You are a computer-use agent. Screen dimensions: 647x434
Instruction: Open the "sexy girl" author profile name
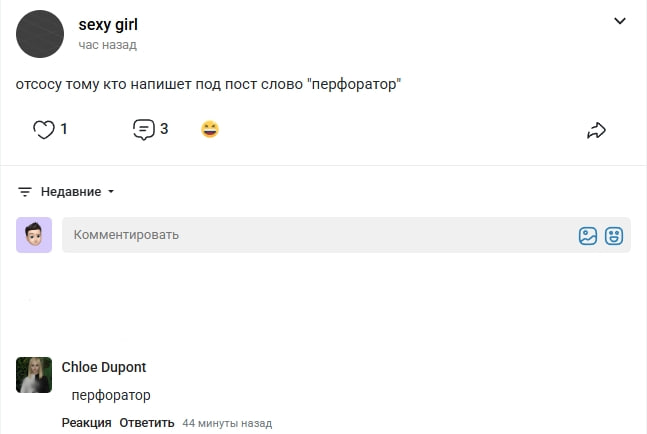(108, 25)
